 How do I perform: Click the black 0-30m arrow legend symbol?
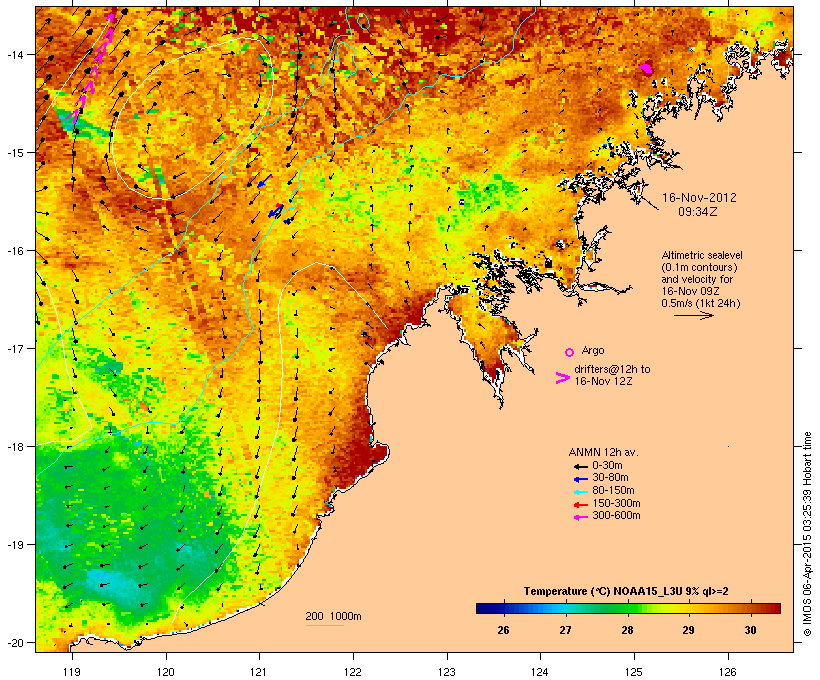pyautogui.click(x=580, y=466)
